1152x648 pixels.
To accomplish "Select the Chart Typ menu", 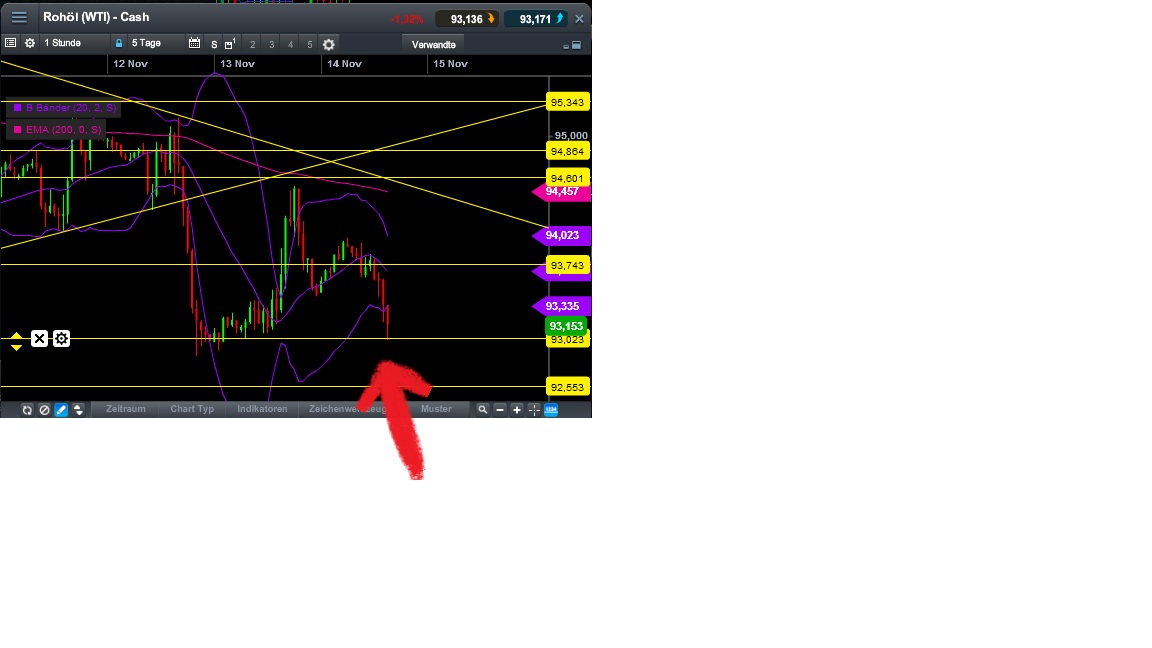I will tap(191, 409).
